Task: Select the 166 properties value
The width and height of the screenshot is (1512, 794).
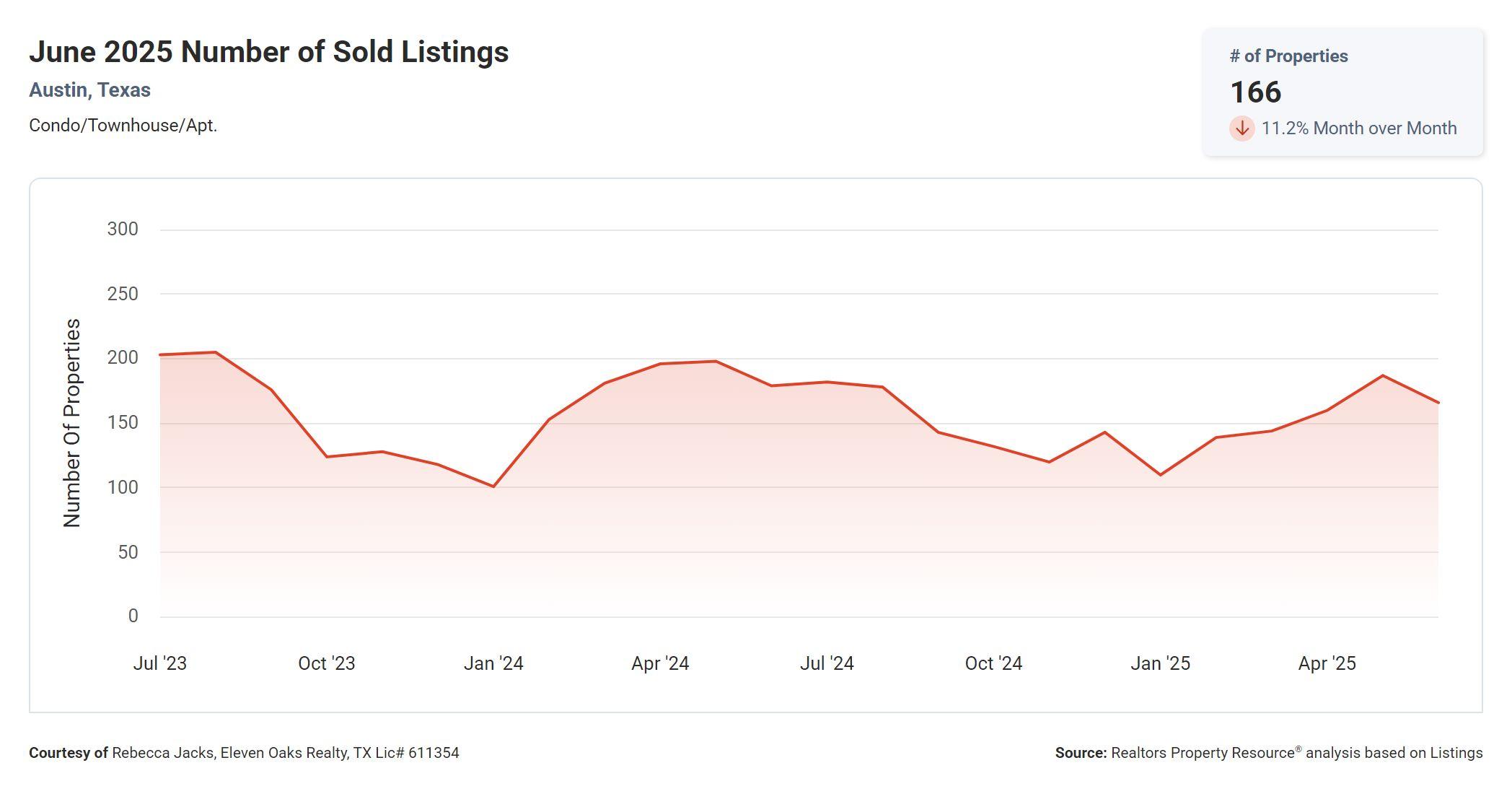Action: 1255,92
